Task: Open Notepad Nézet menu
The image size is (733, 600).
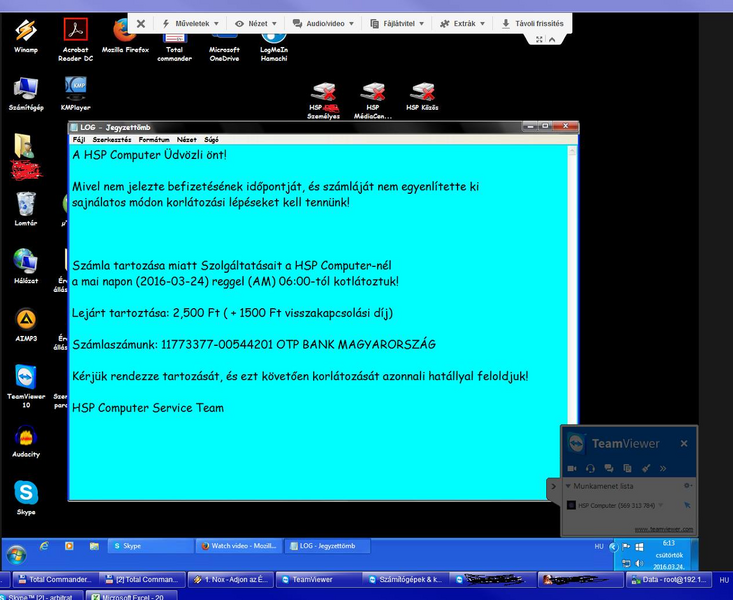Action: (187, 139)
